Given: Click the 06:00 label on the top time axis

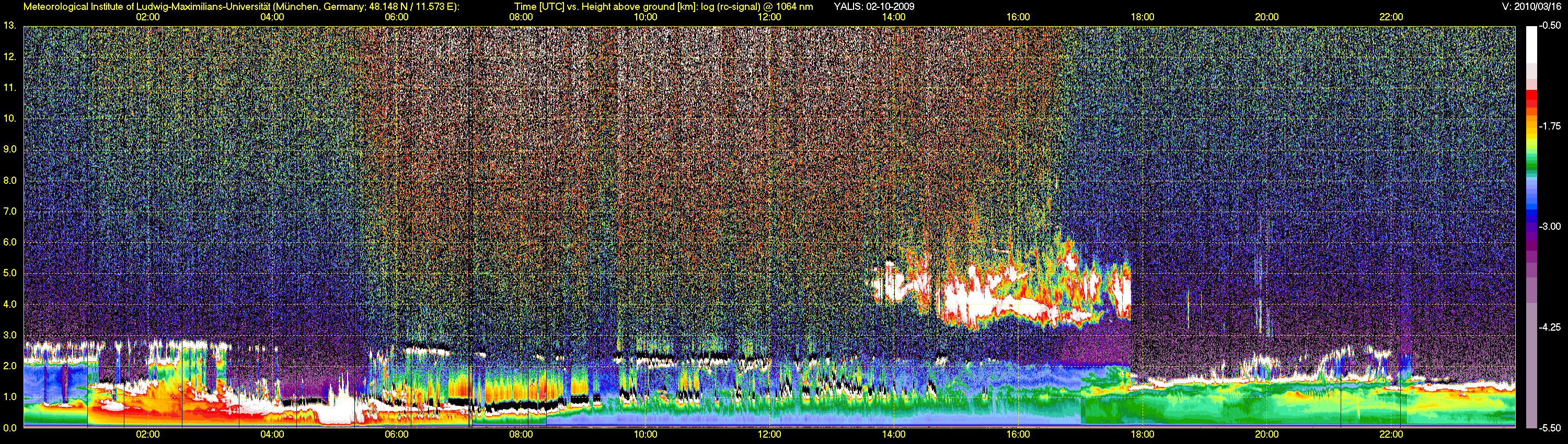Looking at the screenshot, I should (x=397, y=17).
